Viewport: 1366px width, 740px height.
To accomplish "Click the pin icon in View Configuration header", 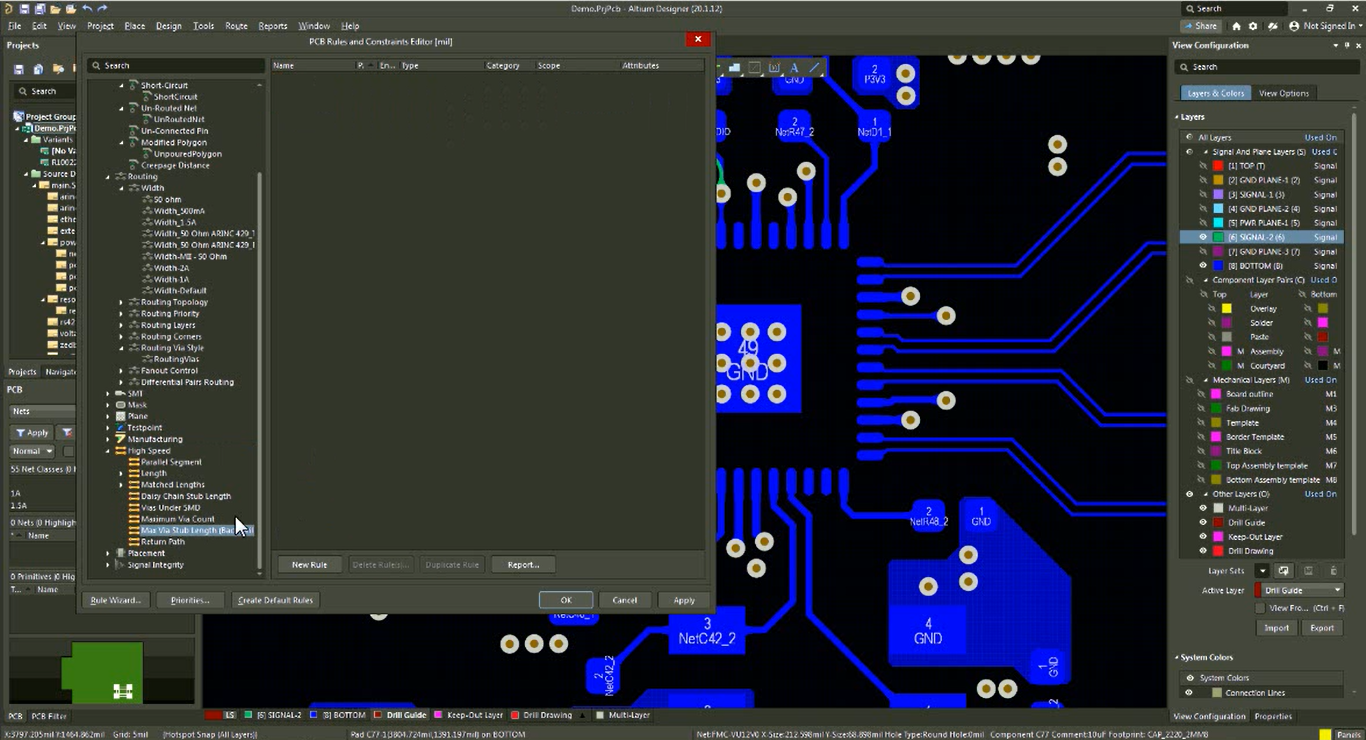I will coord(1347,45).
